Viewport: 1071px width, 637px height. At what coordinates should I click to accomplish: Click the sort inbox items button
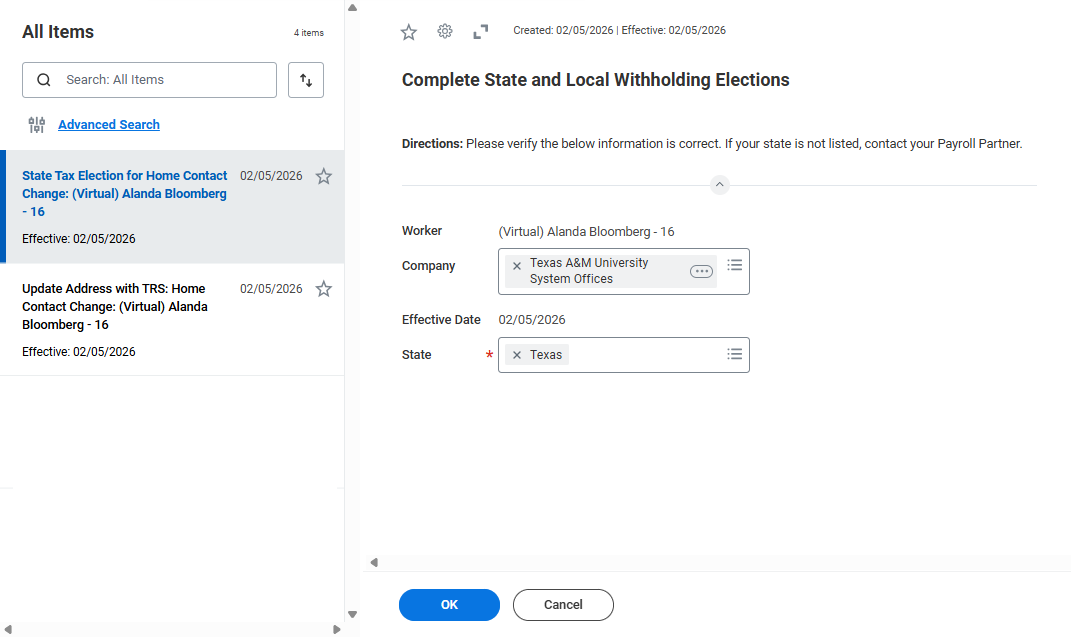pyautogui.click(x=306, y=80)
